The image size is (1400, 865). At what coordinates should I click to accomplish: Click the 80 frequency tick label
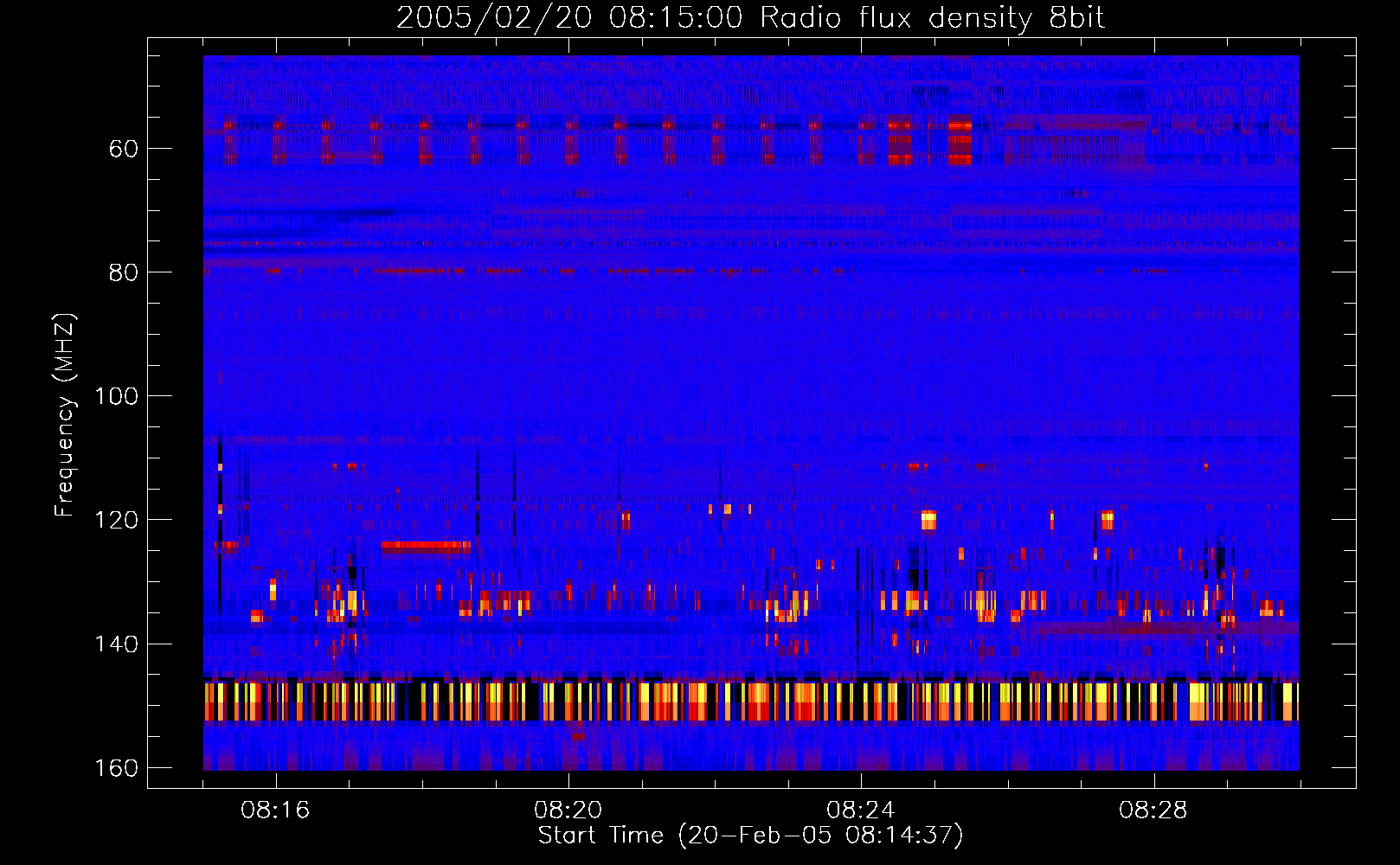(124, 272)
